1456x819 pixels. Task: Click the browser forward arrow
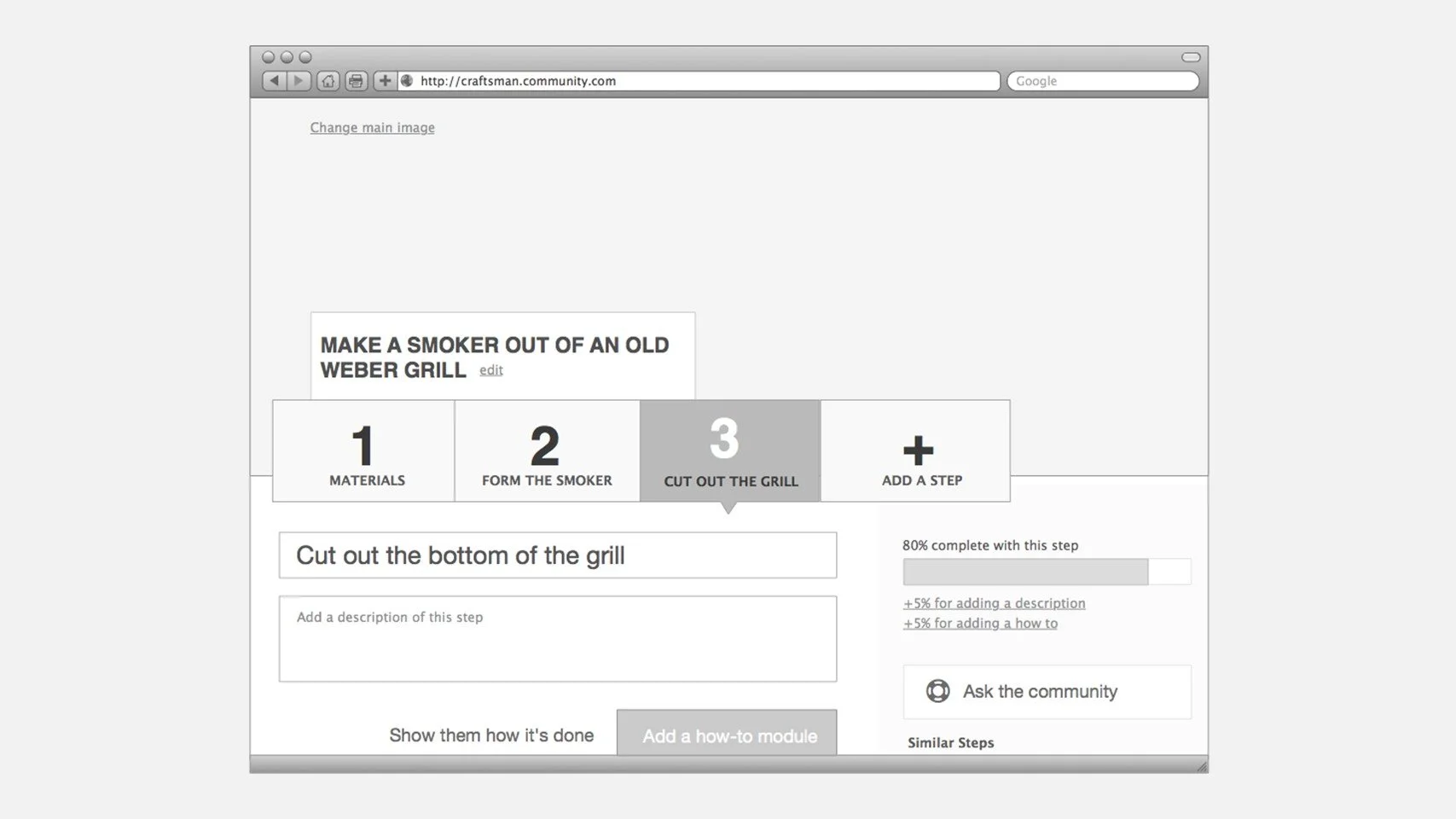299,81
